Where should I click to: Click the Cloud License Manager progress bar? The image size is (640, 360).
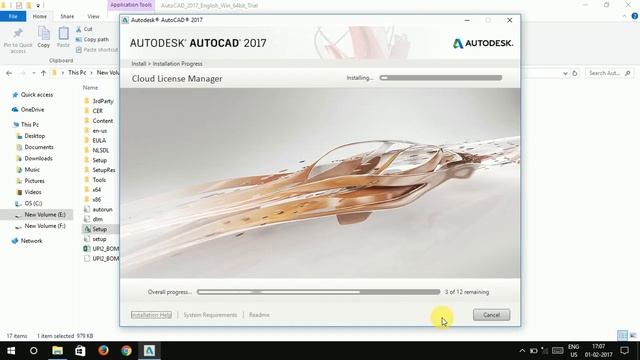click(x=441, y=78)
